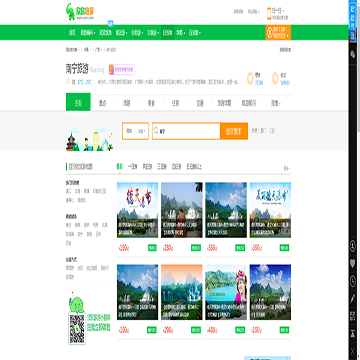Open the ¥390 tour thumbnail with calligraphy title
Viewport: 360px width, 360px height.
click(x=270, y=210)
